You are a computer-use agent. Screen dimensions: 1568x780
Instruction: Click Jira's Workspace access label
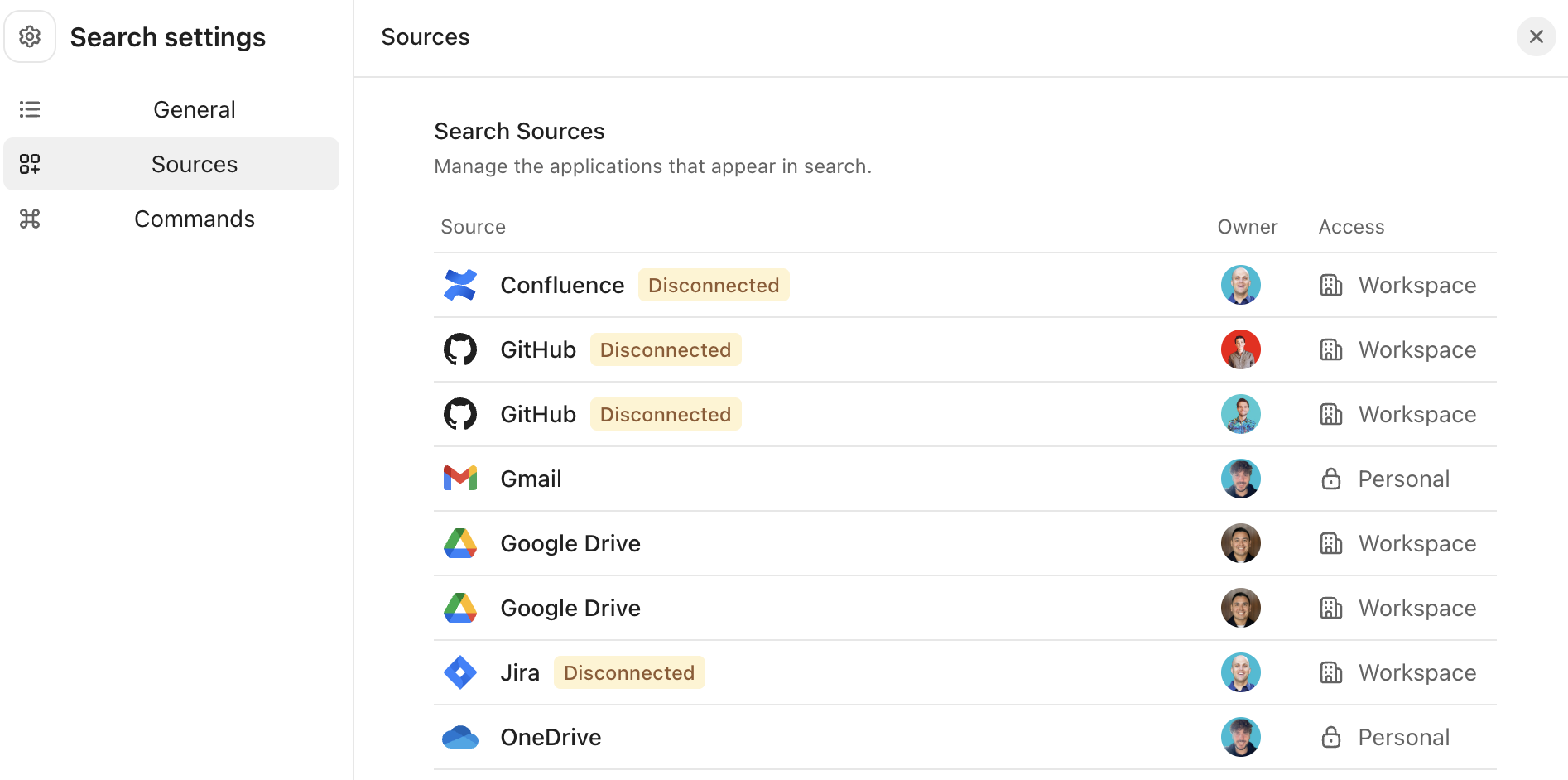pos(1417,672)
